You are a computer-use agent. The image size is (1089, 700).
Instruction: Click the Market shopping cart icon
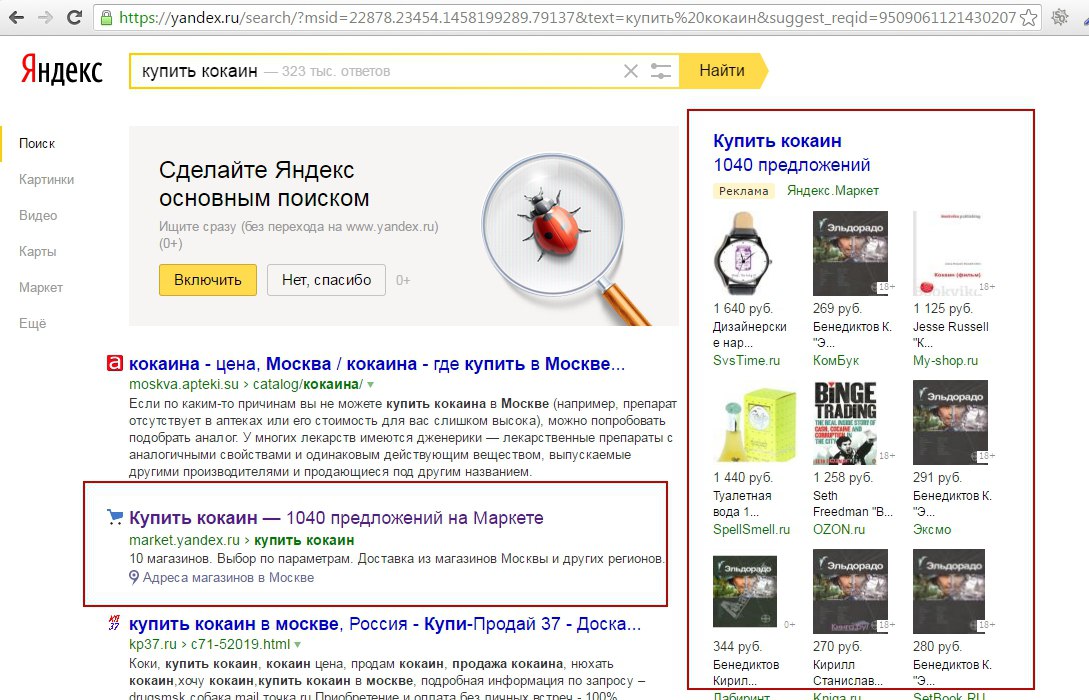[115, 517]
